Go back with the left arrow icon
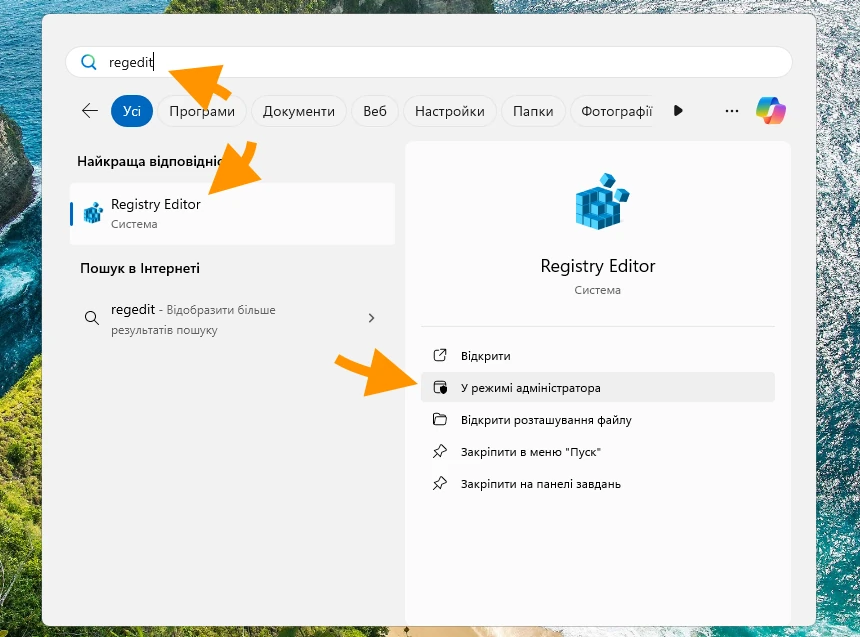The width and height of the screenshot is (860, 637). click(89, 111)
